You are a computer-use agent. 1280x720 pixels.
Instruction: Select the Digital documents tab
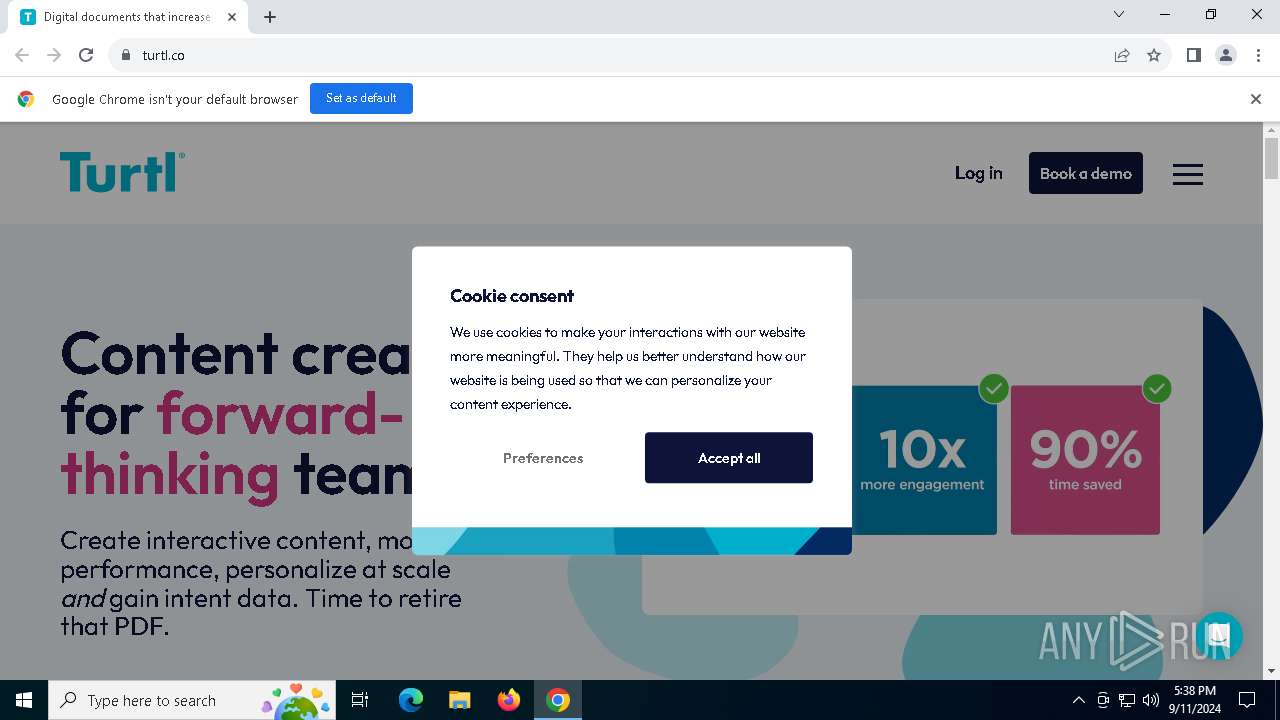130,17
